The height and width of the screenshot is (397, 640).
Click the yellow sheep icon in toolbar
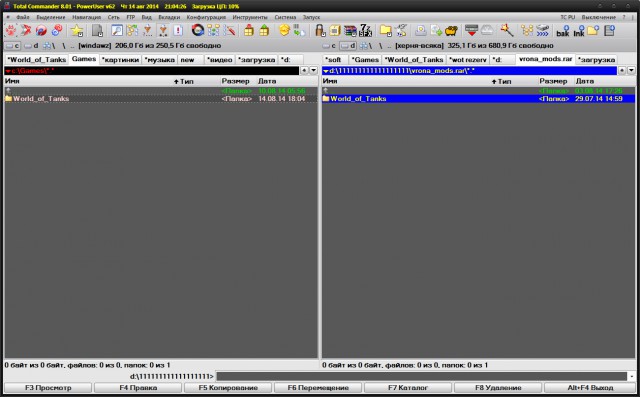click(451, 31)
